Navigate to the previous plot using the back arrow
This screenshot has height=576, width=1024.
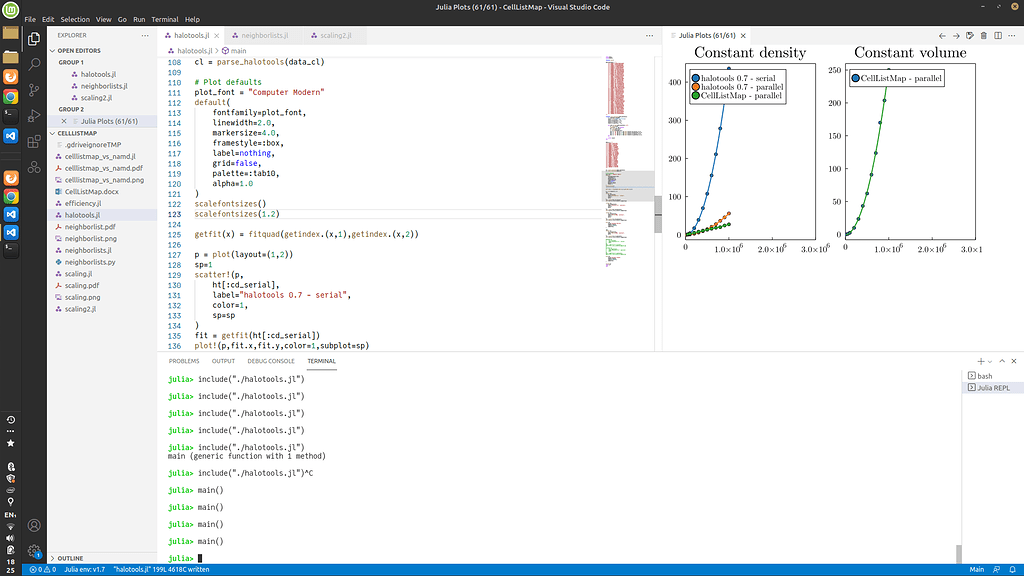pos(941,35)
